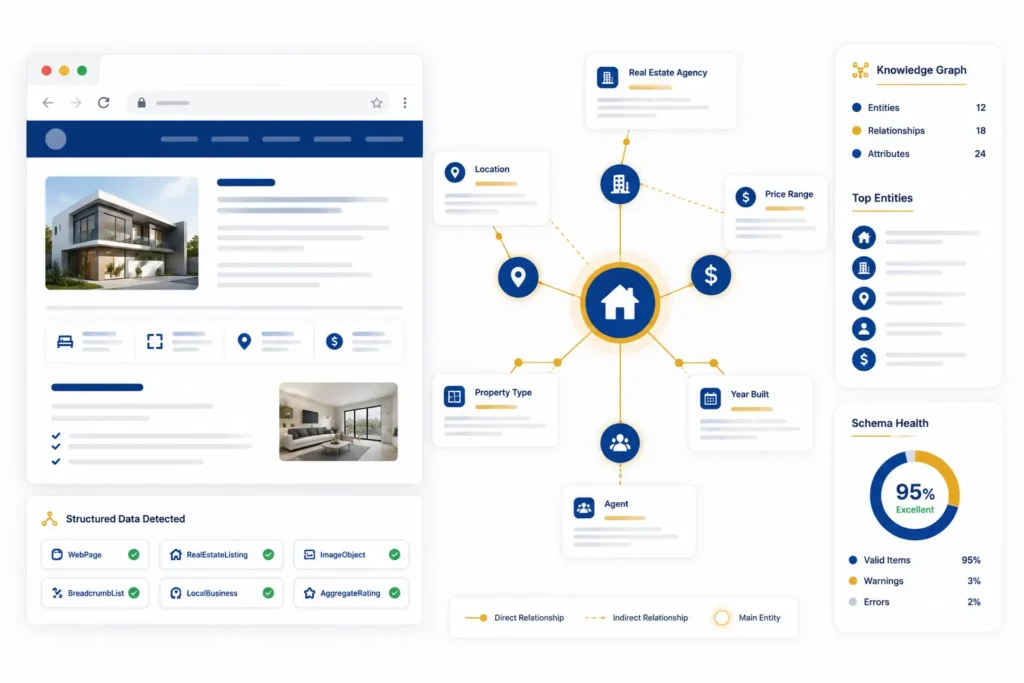Image resolution: width=1024 pixels, height=683 pixels.
Task: Click the Schema Health heading
Action: 889,423
